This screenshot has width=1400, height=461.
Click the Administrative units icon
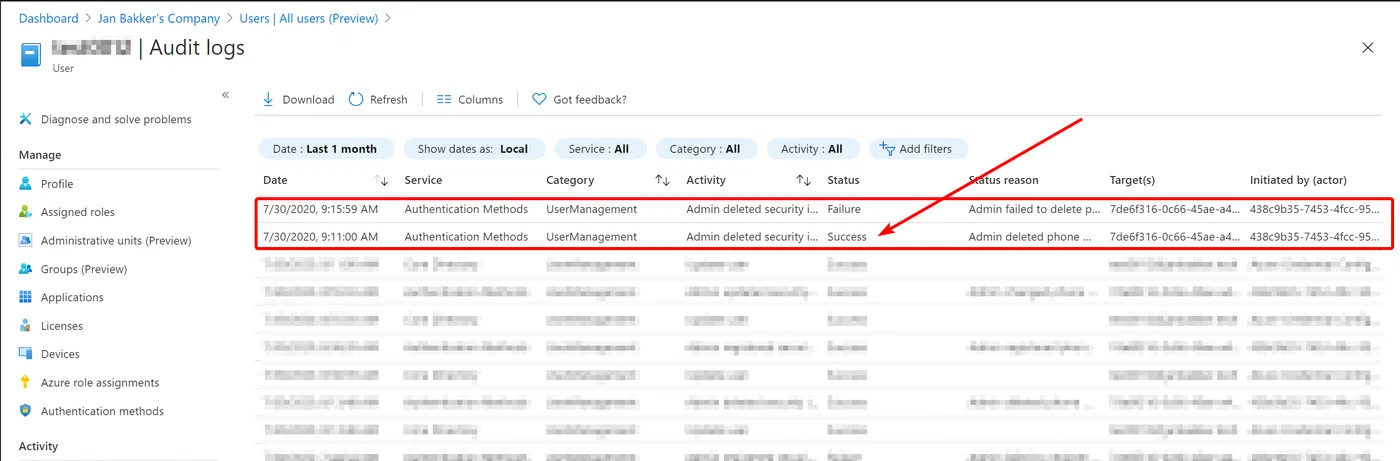[x=25, y=241]
